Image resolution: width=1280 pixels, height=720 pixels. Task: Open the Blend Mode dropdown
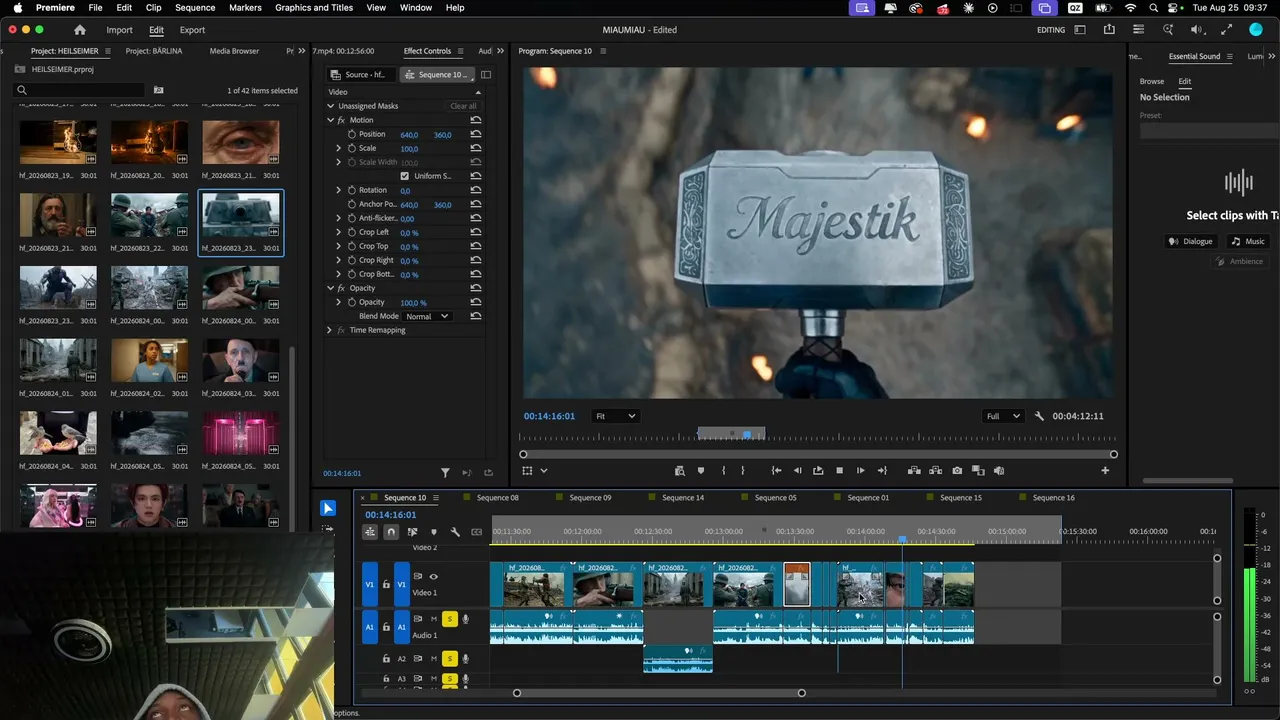click(427, 316)
